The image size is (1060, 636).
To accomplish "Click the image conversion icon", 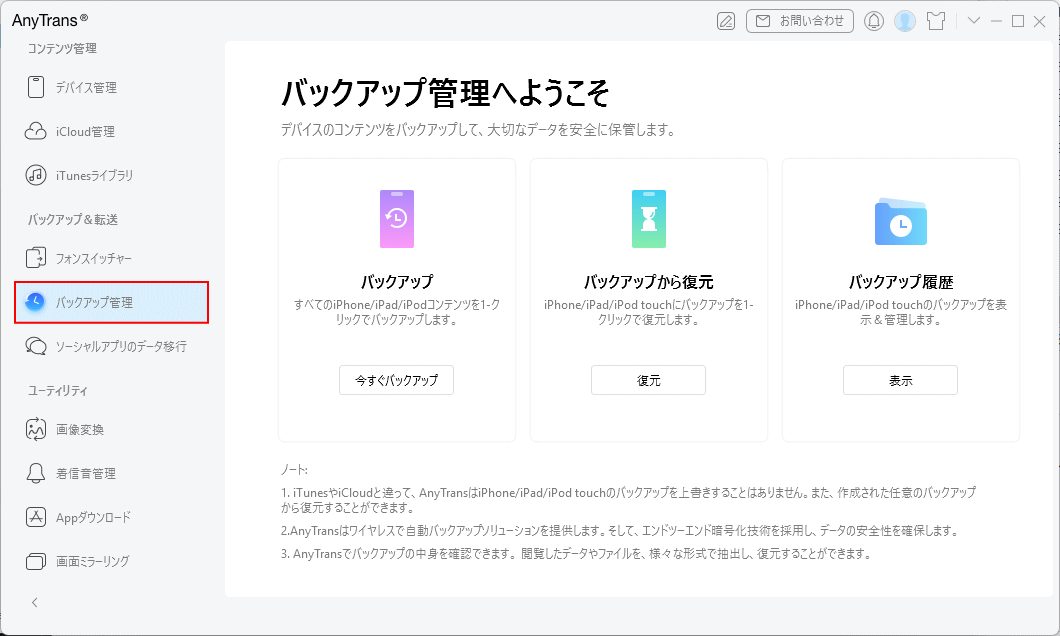I will pyautogui.click(x=36, y=429).
